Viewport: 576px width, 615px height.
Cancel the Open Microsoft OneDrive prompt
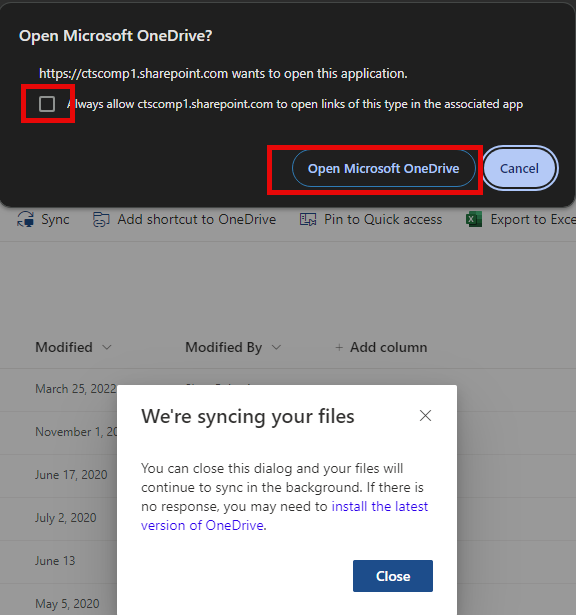[x=520, y=169]
